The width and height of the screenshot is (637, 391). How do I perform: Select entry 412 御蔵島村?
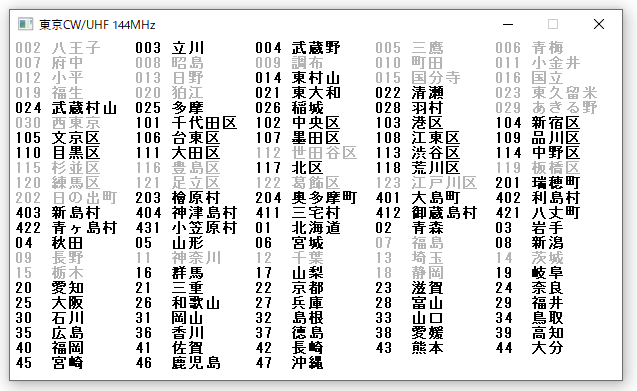(426, 213)
